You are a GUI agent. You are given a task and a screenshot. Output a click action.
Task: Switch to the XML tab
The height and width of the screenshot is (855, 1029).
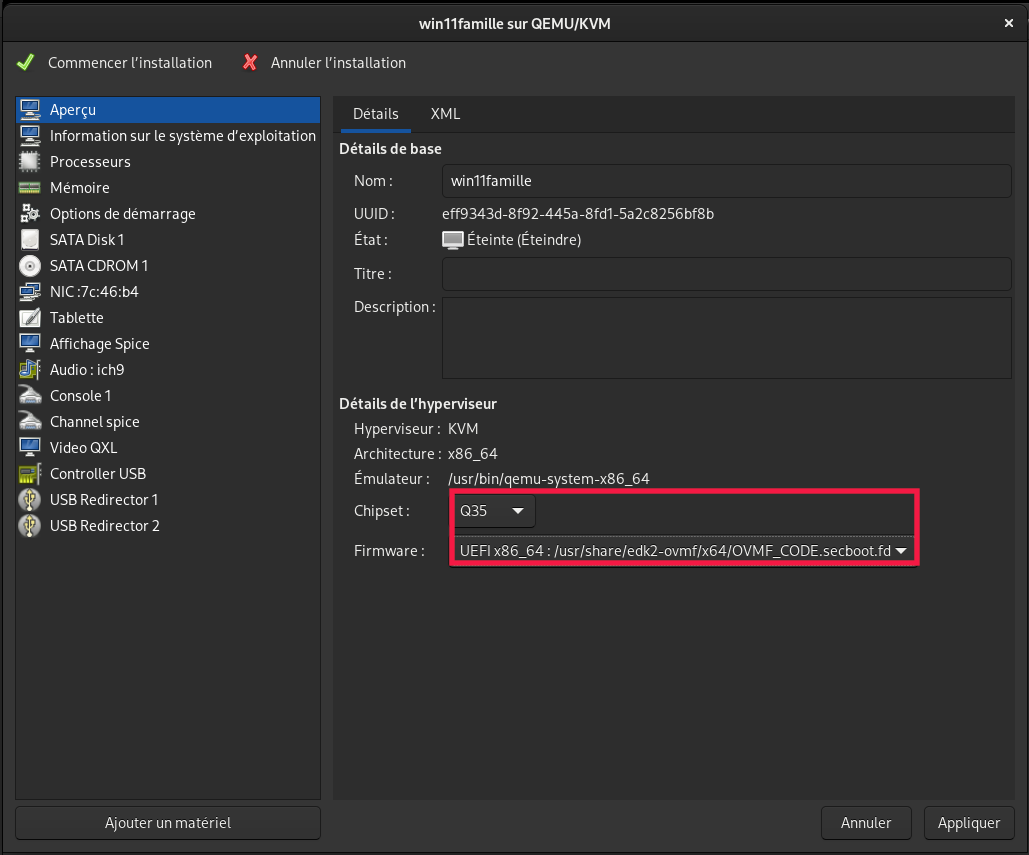pyautogui.click(x=445, y=114)
